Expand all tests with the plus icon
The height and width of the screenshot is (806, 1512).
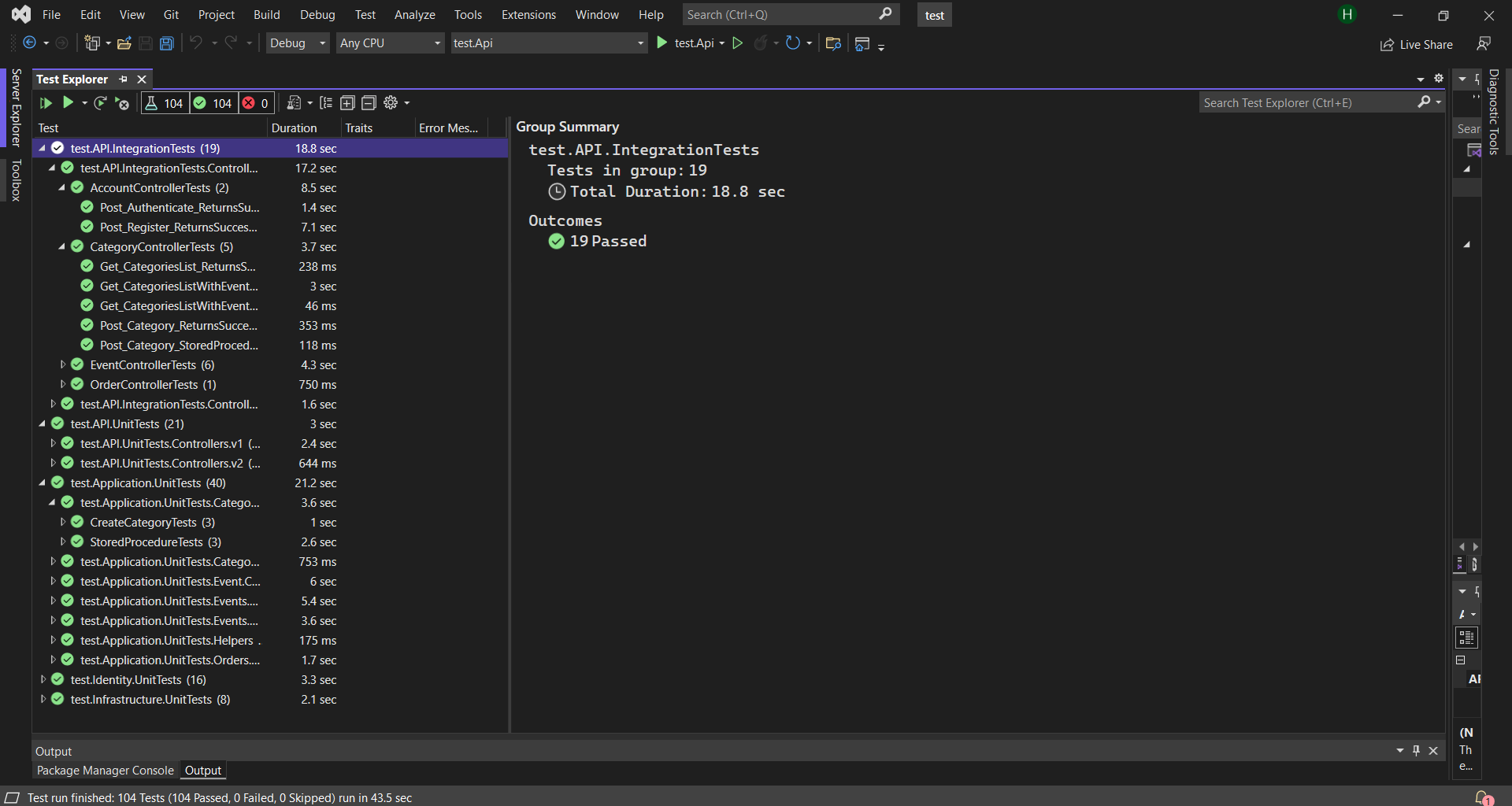(347, 102)
